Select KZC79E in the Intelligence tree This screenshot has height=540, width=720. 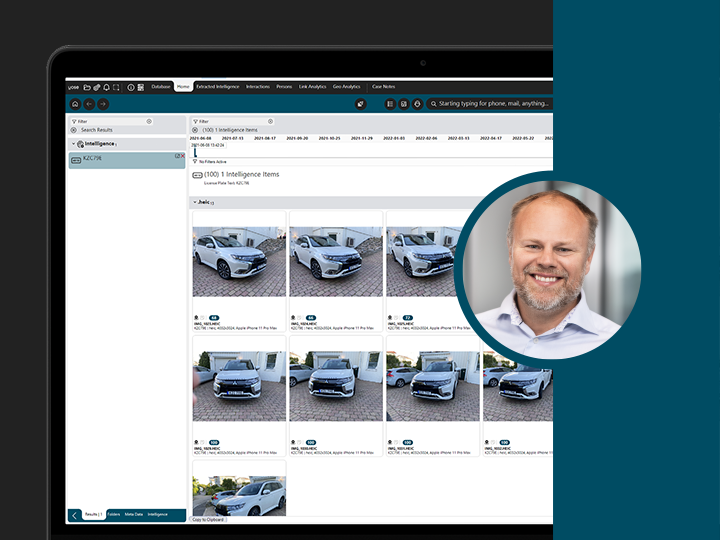click(127, 160)
